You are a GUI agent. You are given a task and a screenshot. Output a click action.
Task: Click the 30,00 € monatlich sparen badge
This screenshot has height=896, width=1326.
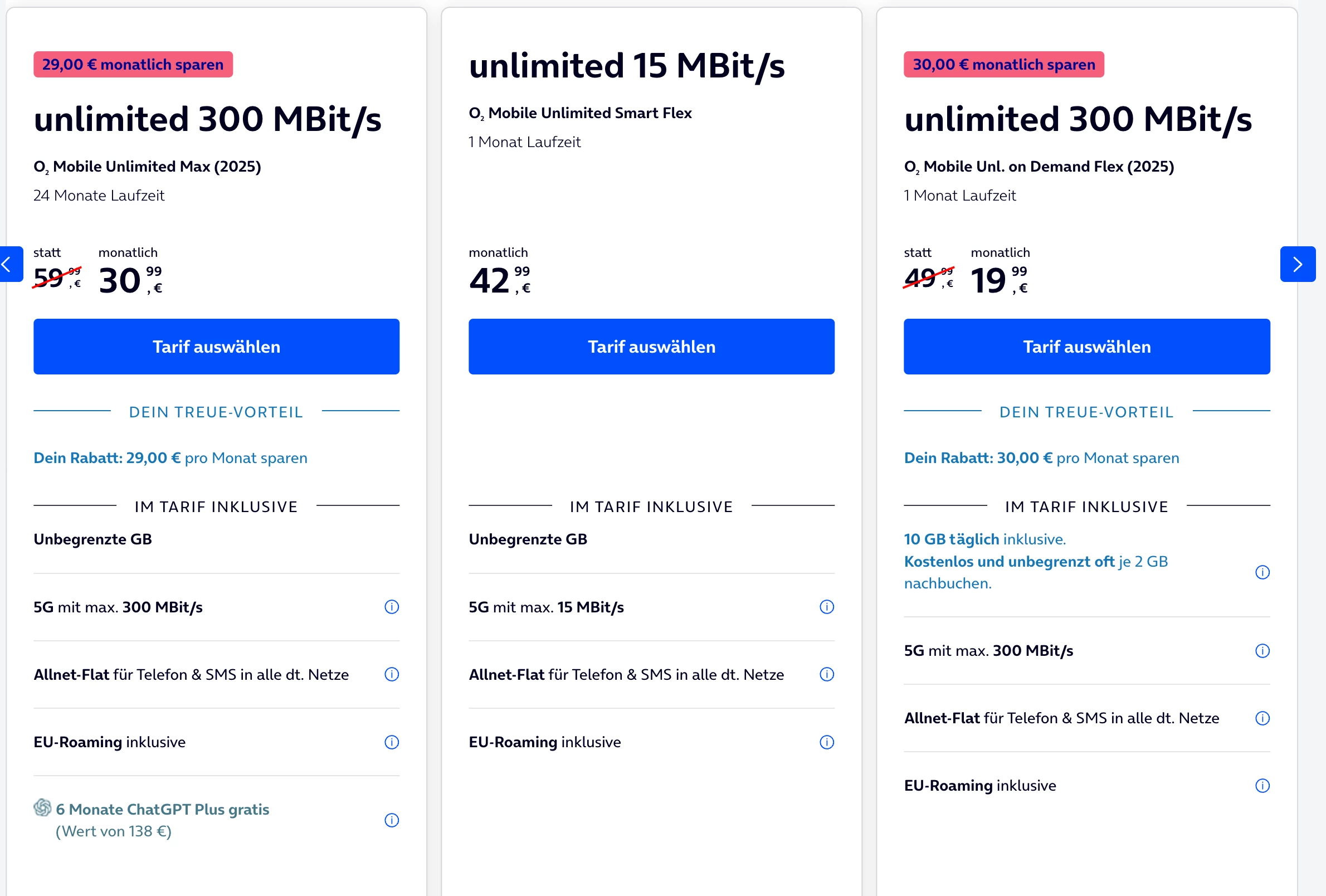[x=1003, y=65]
